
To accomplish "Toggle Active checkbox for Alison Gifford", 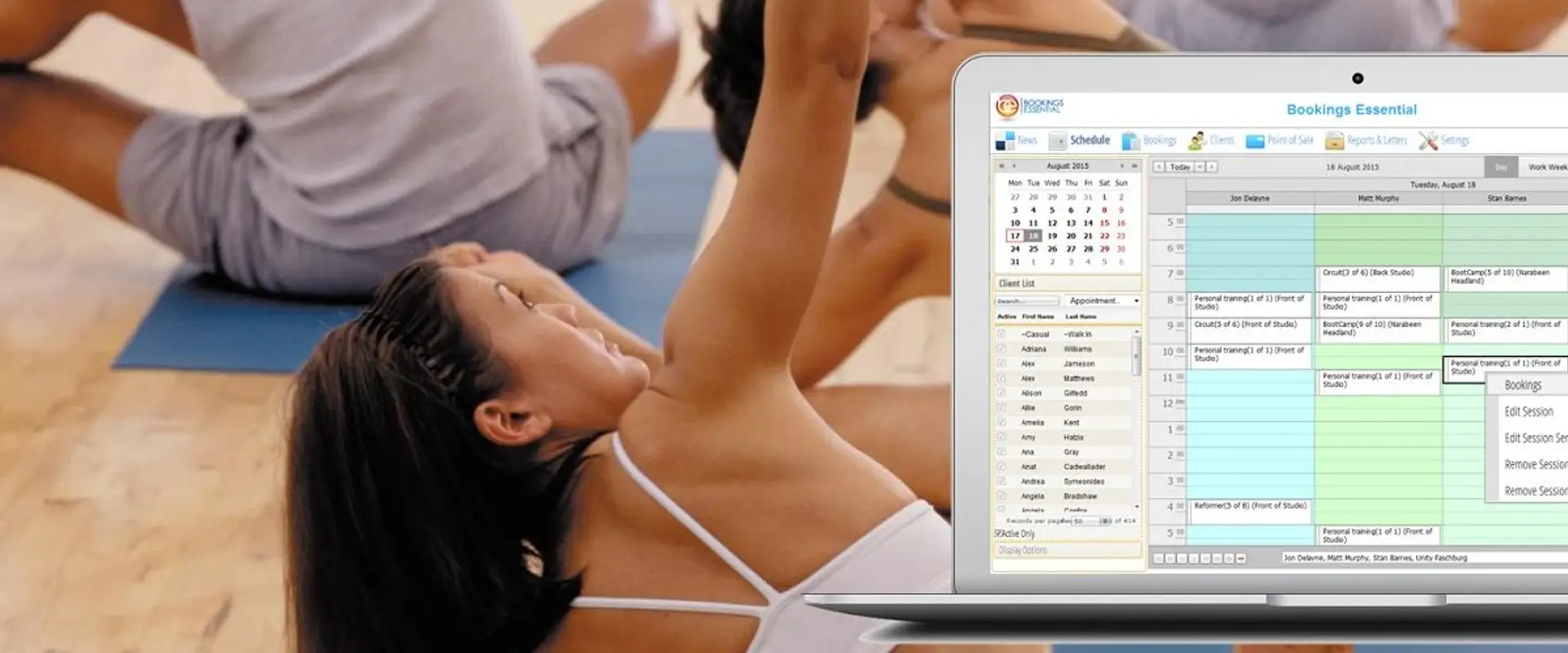I will [1001, 393].
